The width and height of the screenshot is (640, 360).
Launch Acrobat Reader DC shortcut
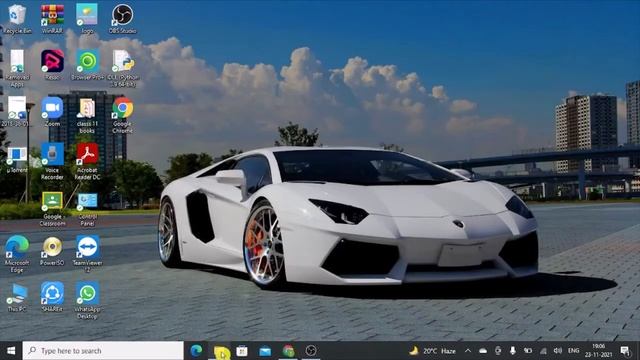87,162
